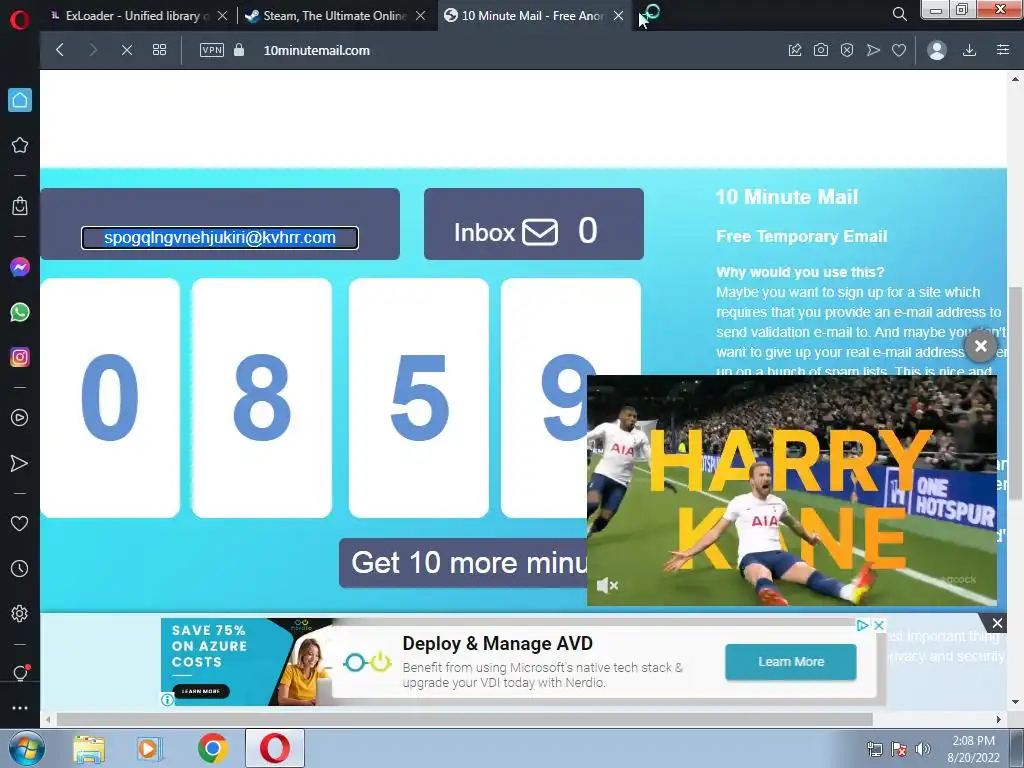Click the '10 Minute Mail' heading text
This screenshot has width=1024, height=768.
[x=786, y=197]
